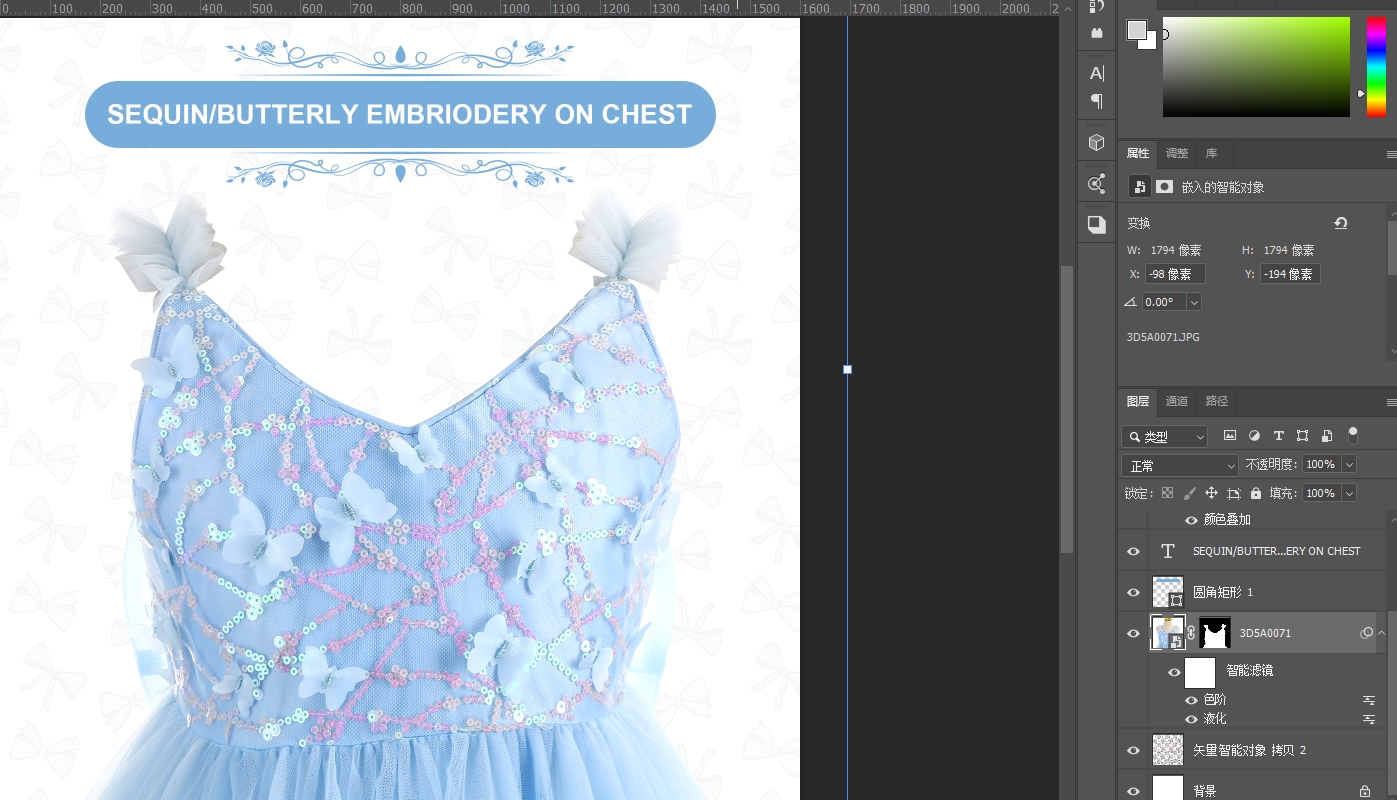1397x800 pixels.
Task: Filter layers by adjustment layer icon
Action: click(x=1254, y=436)
